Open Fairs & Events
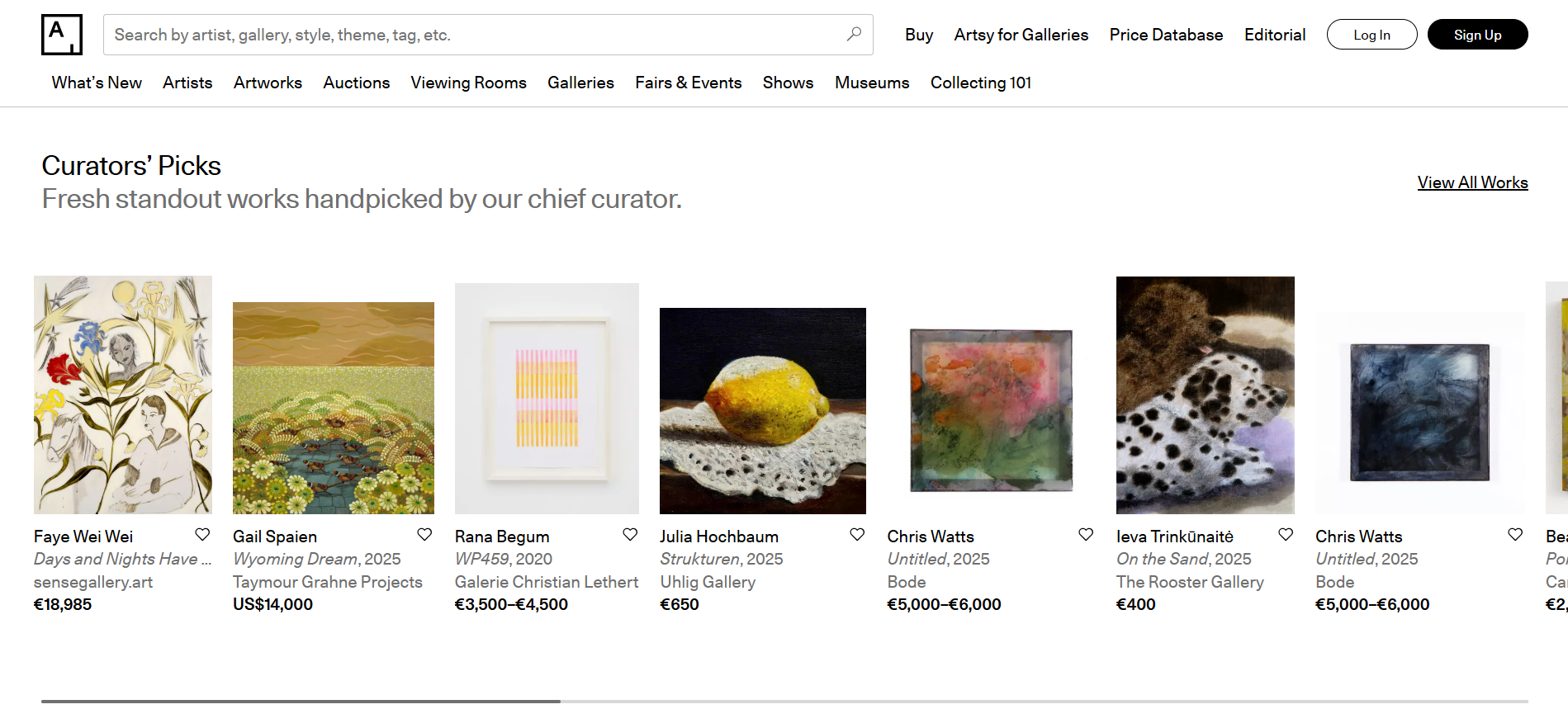1568x728 pixels. [x=688, y=83]
